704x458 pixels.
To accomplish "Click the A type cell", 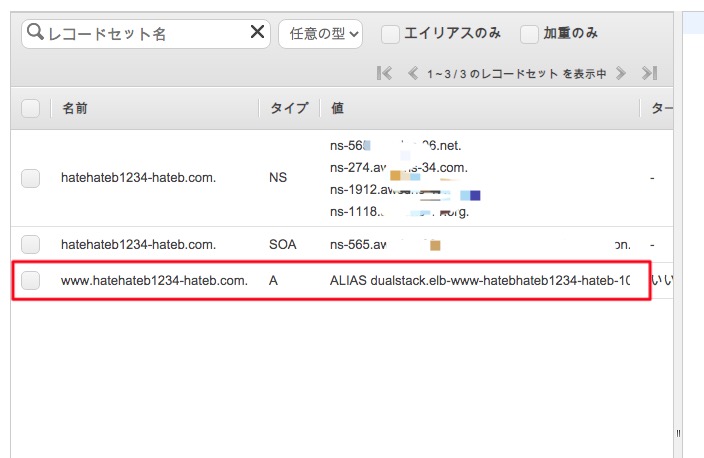I will click(273, 281).
